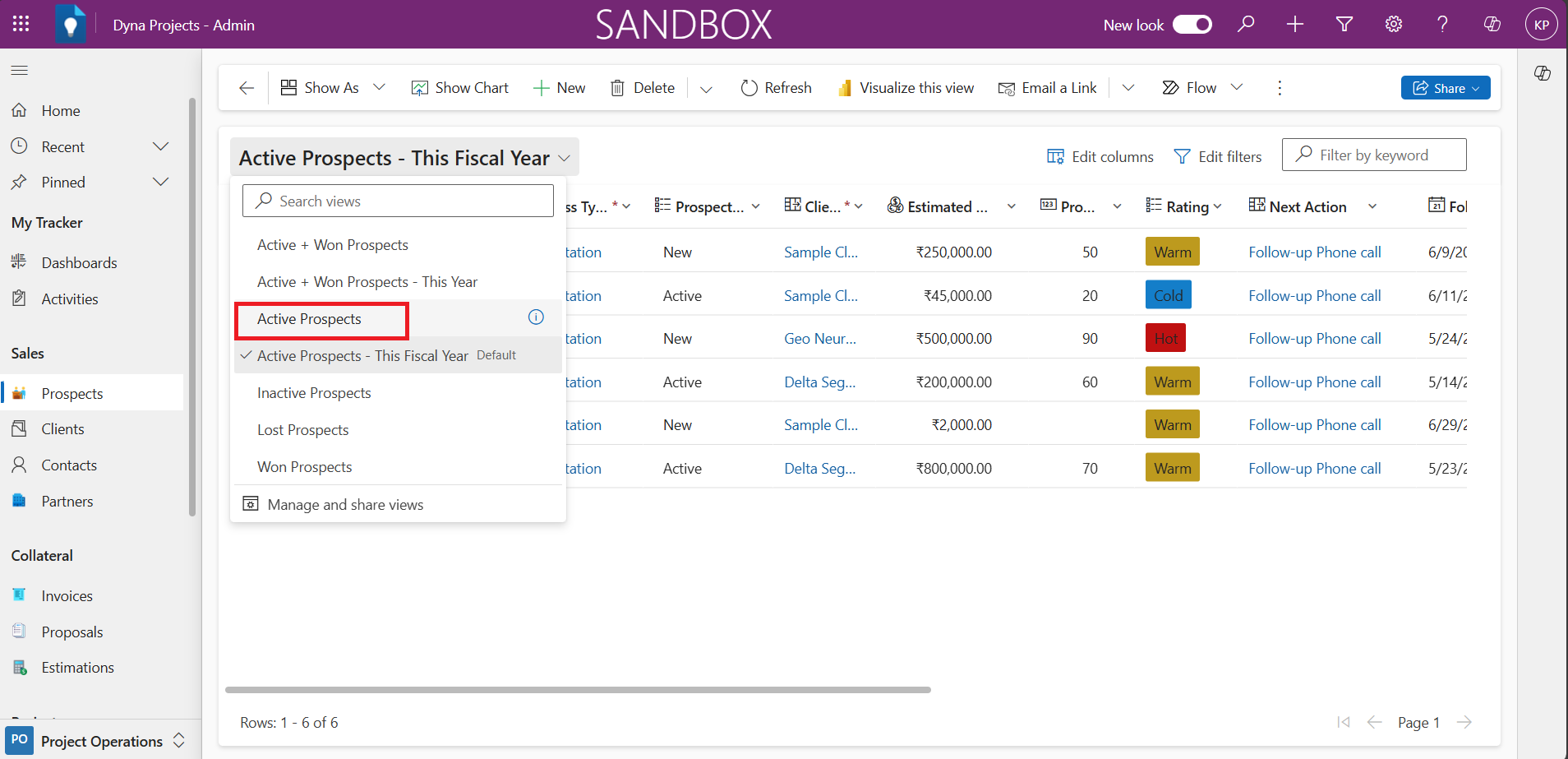Expand the Recent section in sidebar
The height and width of the screenshot is (759, 1568).
tap(161, 146)
